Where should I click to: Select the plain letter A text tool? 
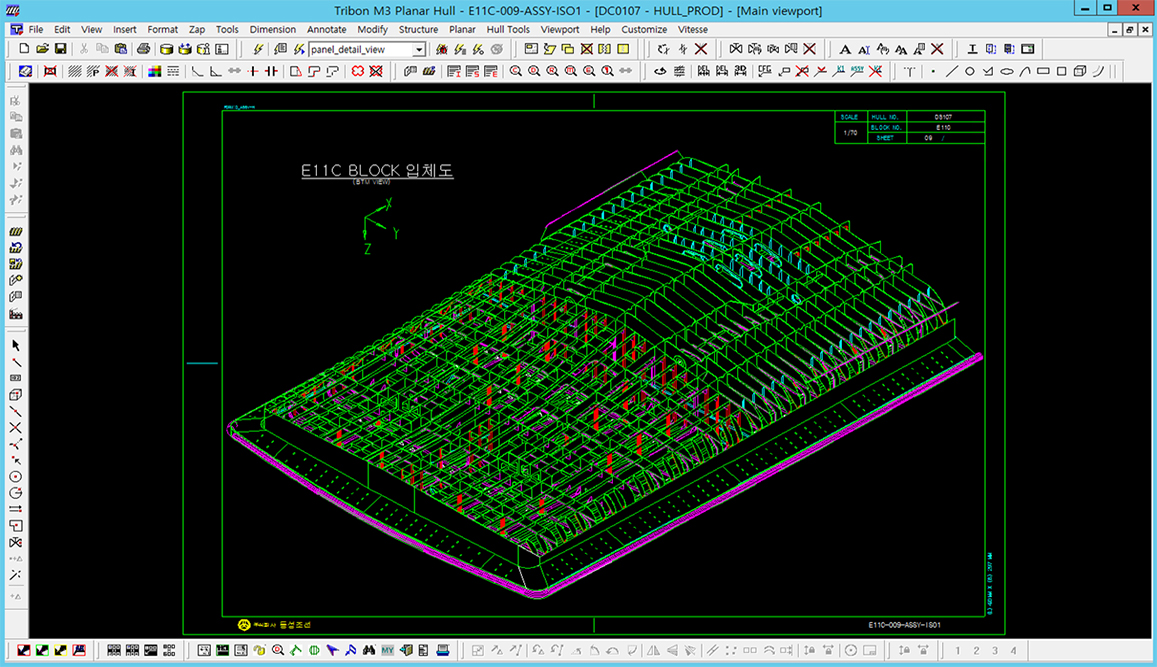(x=845, y=49)
